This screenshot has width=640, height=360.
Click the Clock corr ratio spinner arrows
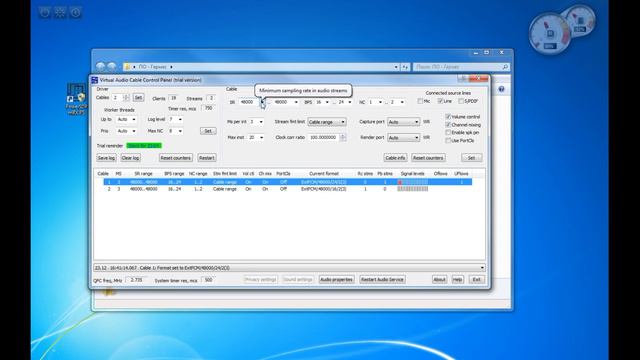point(343,138)
